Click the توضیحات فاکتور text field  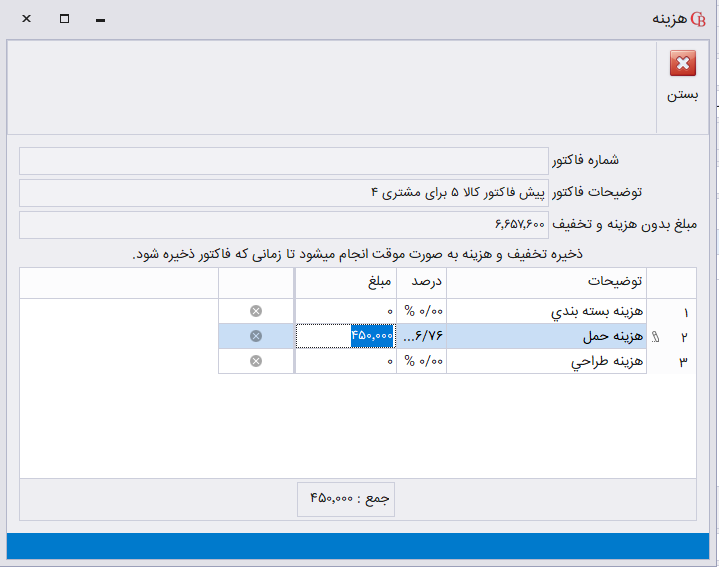(x=284, y=192)
